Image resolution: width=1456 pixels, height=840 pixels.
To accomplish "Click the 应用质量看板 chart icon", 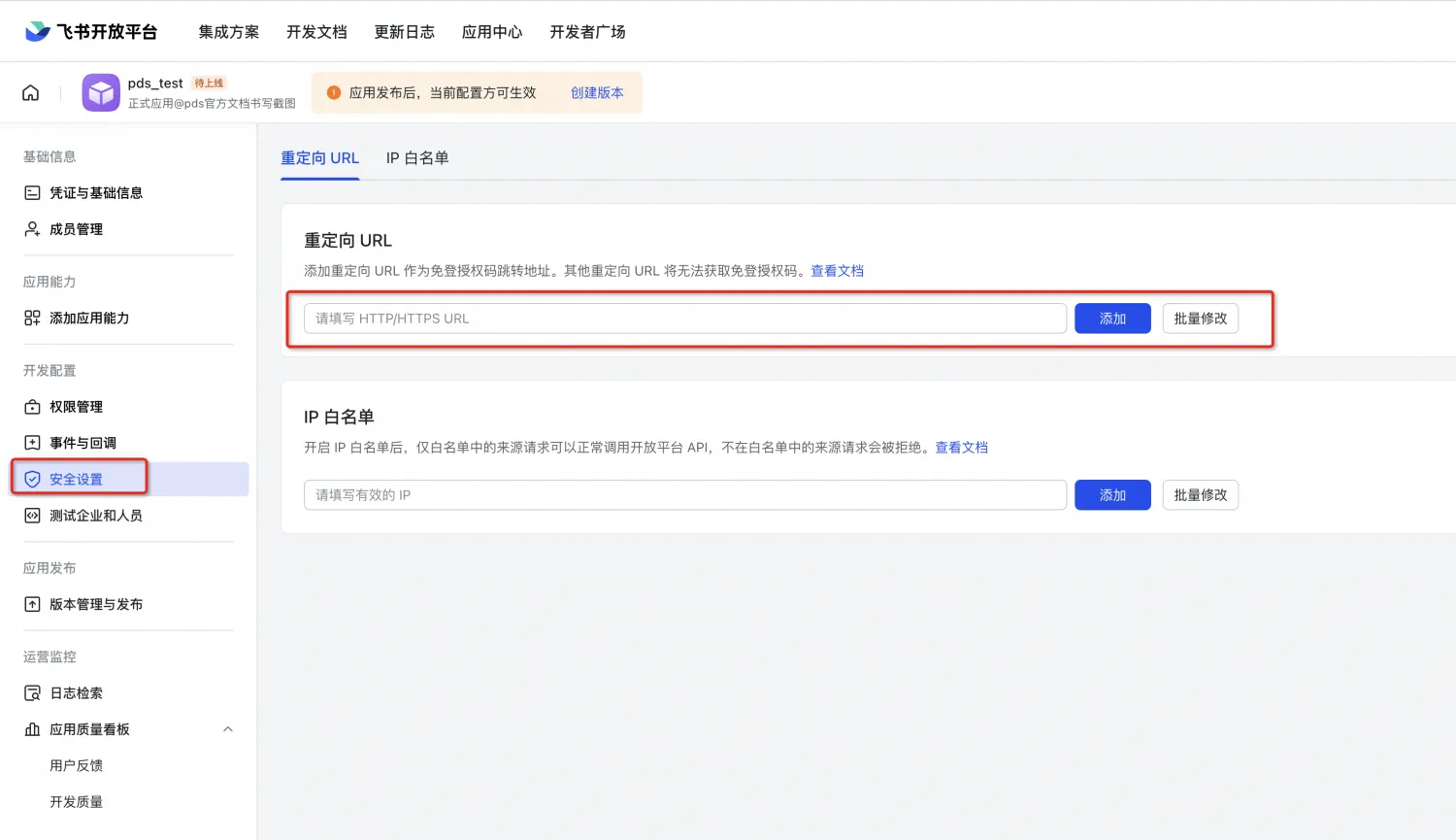I will (x=32, y=729).
